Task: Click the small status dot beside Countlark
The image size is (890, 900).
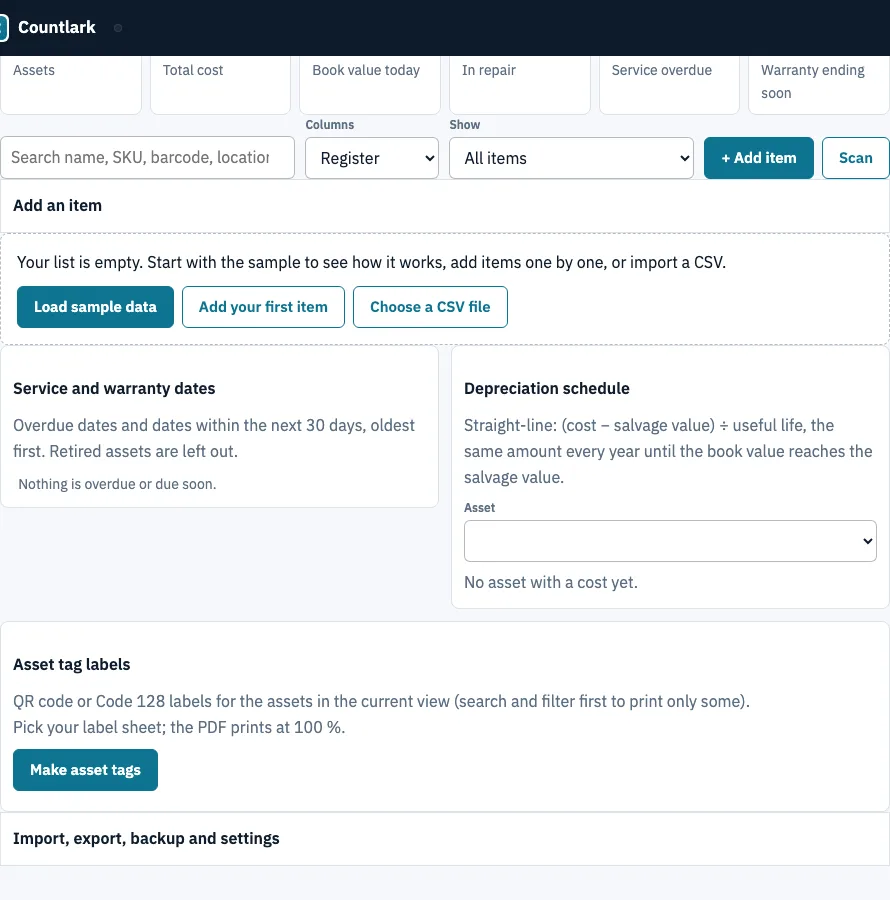Action: coord(118,28)
